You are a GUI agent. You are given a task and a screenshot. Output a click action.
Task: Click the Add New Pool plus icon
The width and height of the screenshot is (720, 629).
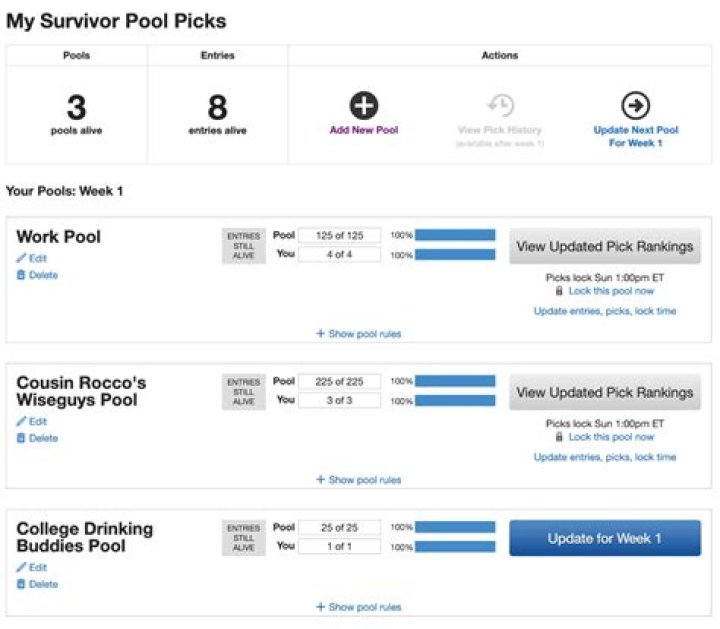[x=363, y=105]
